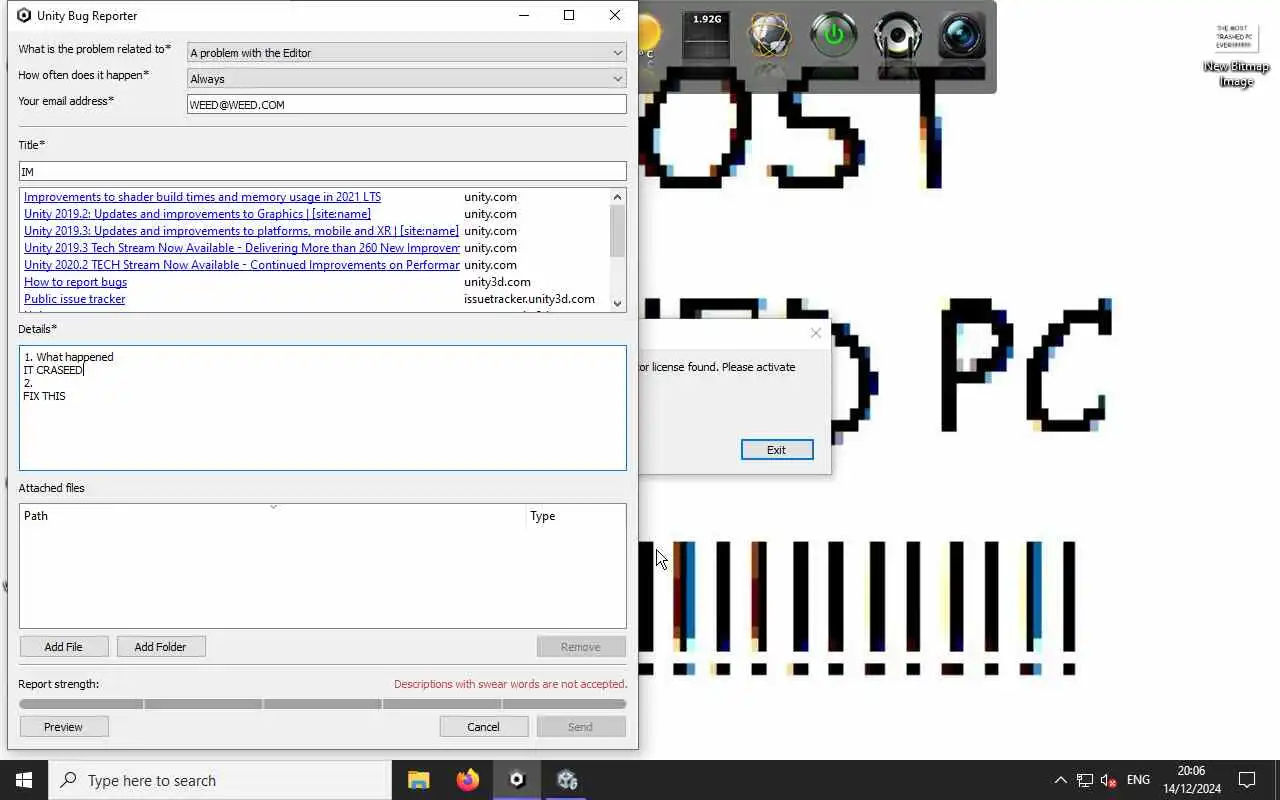This screenshot has width=1280, height=800.
Task: Click the Type column header
Action: click(x=576, y=516)
